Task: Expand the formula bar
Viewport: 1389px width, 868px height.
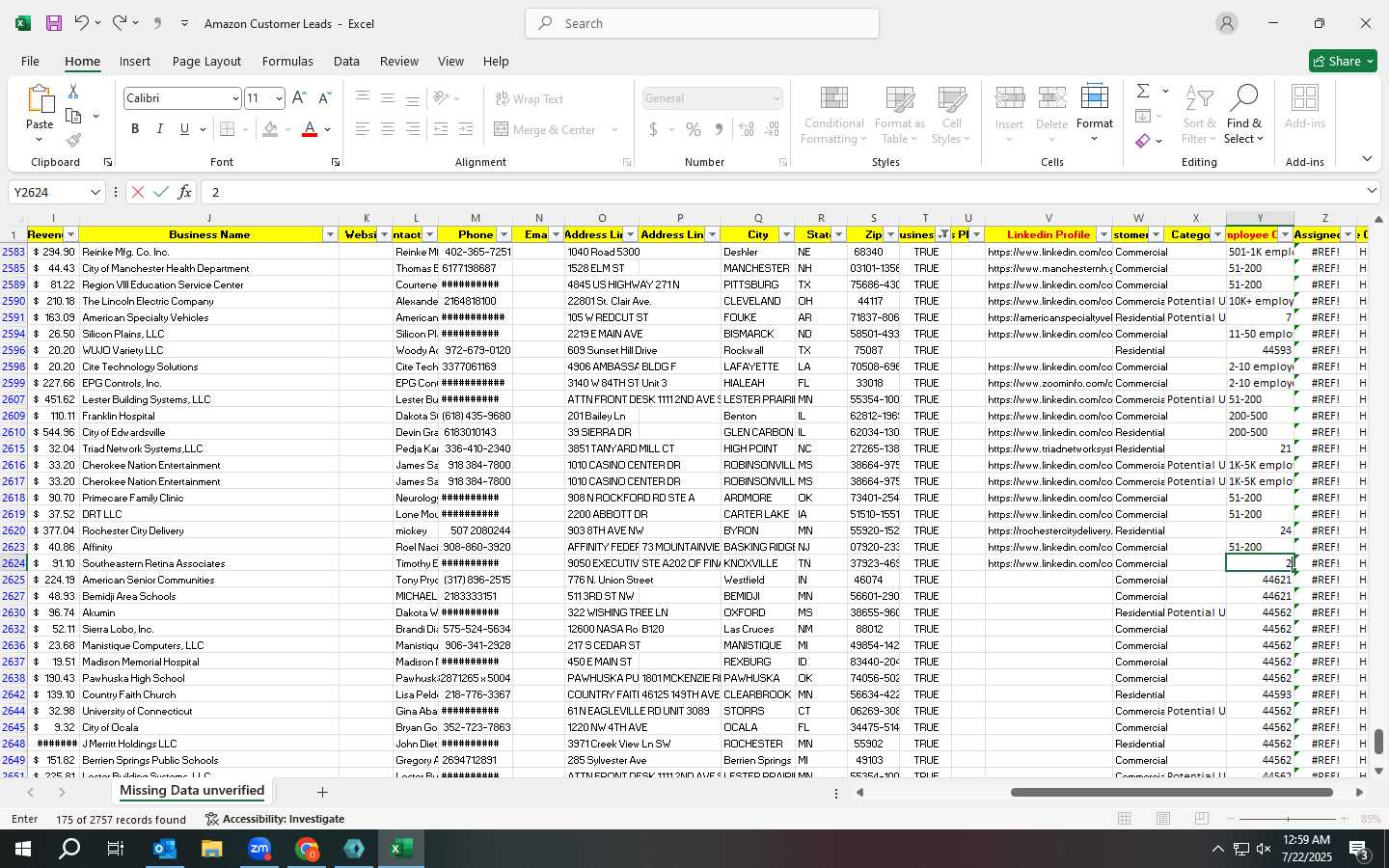Action: click(1372, 192)
